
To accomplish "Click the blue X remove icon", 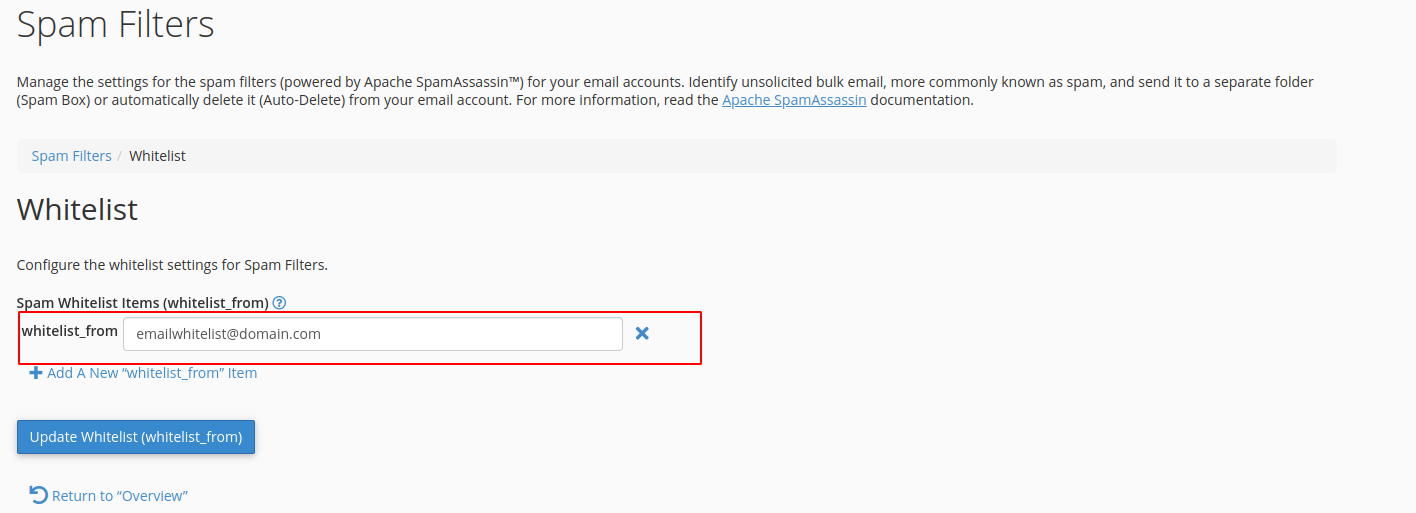I will coord(642,333).
